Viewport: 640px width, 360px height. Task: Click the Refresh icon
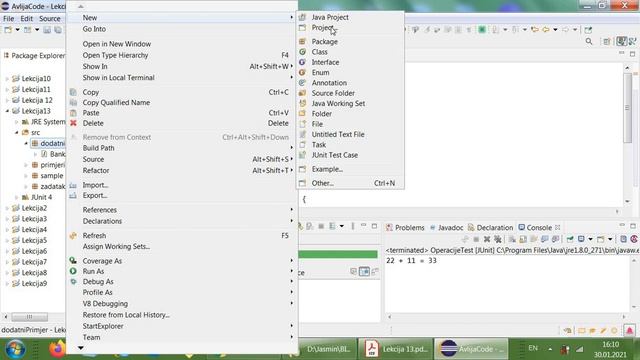point(73,236)
